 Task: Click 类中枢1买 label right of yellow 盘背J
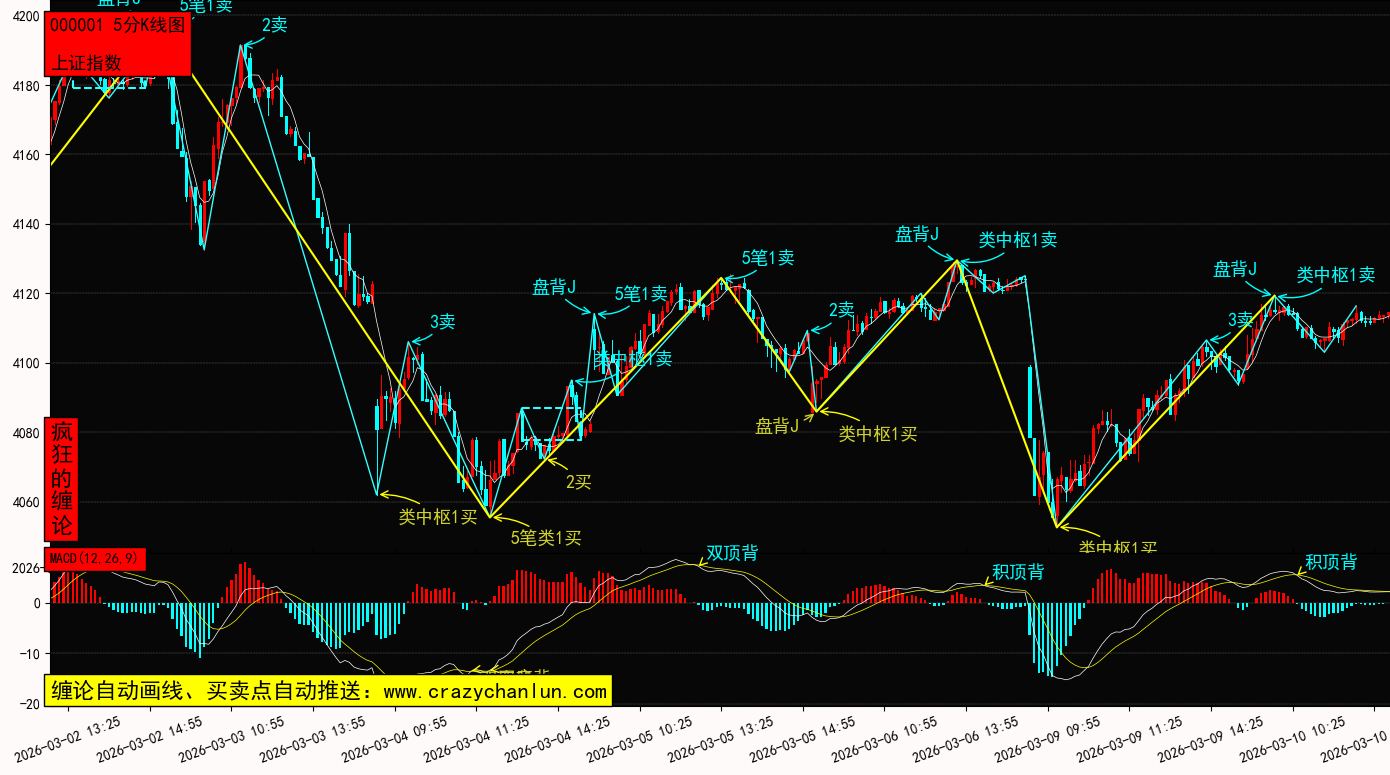point(877,434)
